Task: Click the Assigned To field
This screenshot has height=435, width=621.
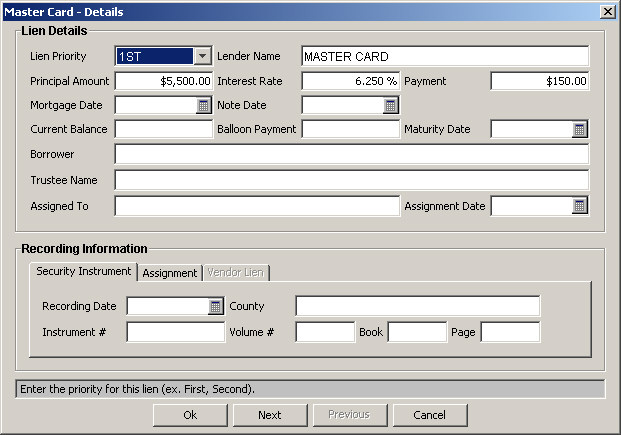Action: click(257, 206)
